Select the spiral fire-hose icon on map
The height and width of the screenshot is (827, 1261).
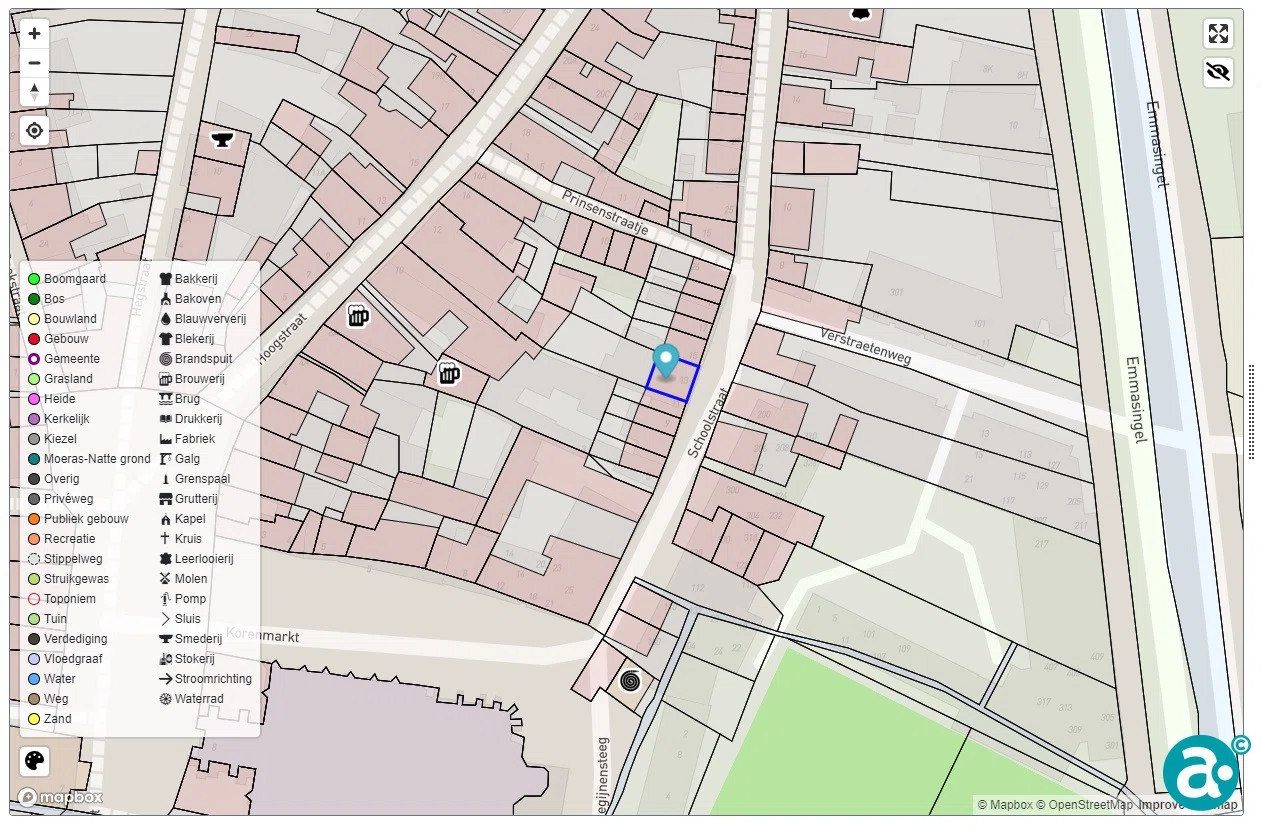click(629, 681)
